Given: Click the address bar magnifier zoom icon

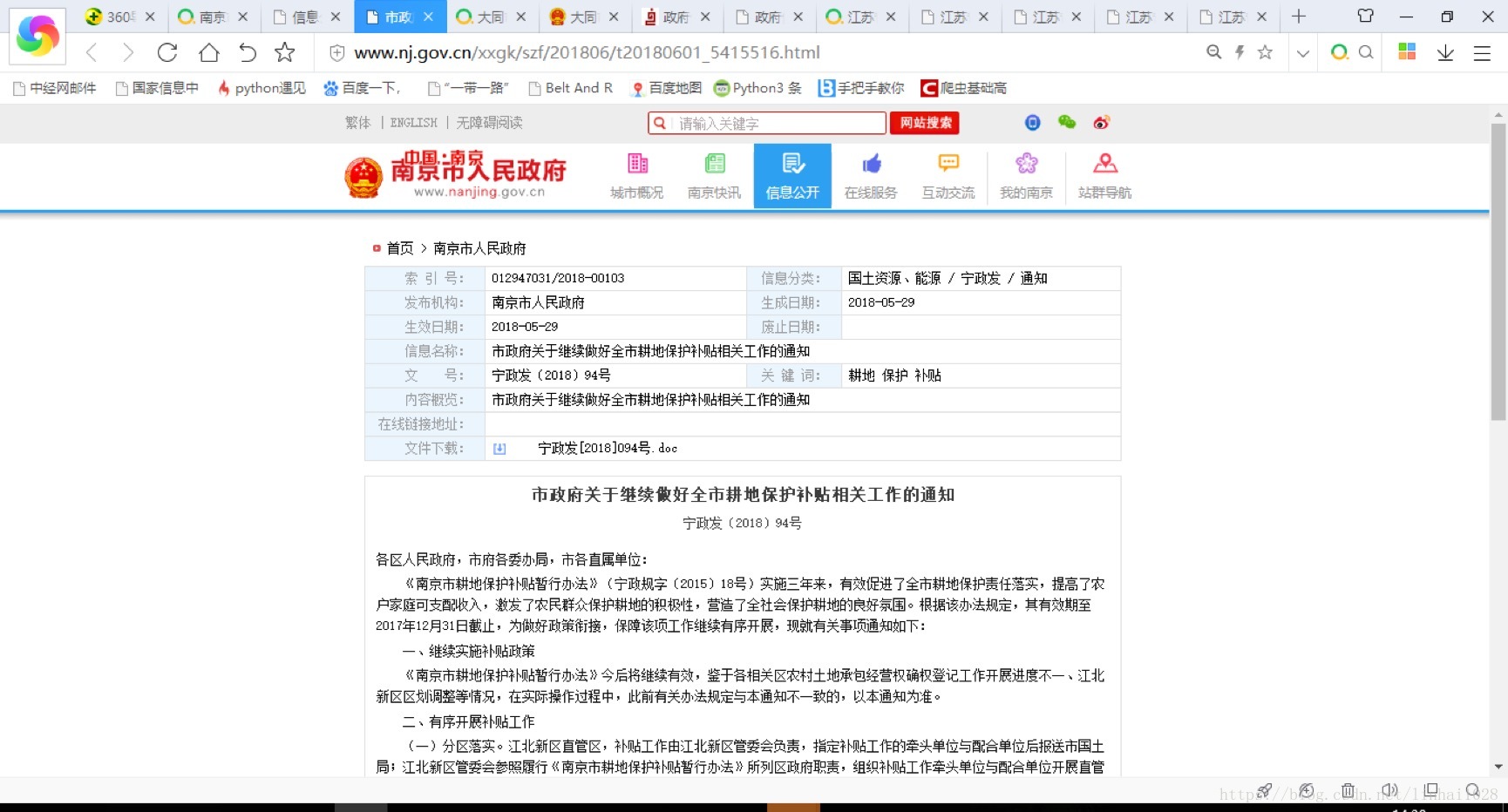Looking at the screenshot, I should (x=1213, y=52).
